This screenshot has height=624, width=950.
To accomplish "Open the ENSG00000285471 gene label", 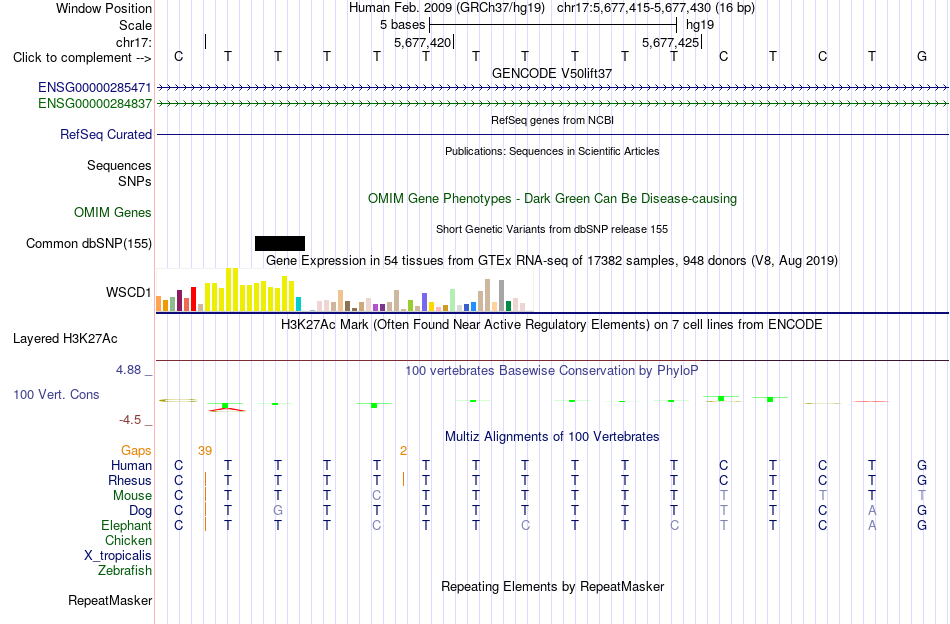I will coord(95,88).
